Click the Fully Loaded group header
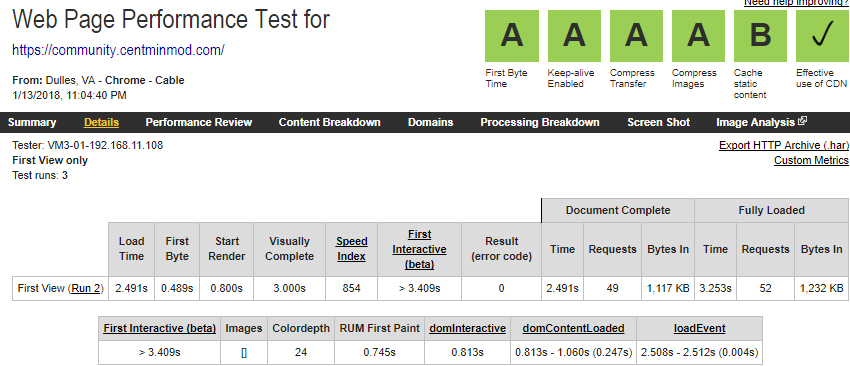Viewport: 850px width, 366px height. pos(771,210)
